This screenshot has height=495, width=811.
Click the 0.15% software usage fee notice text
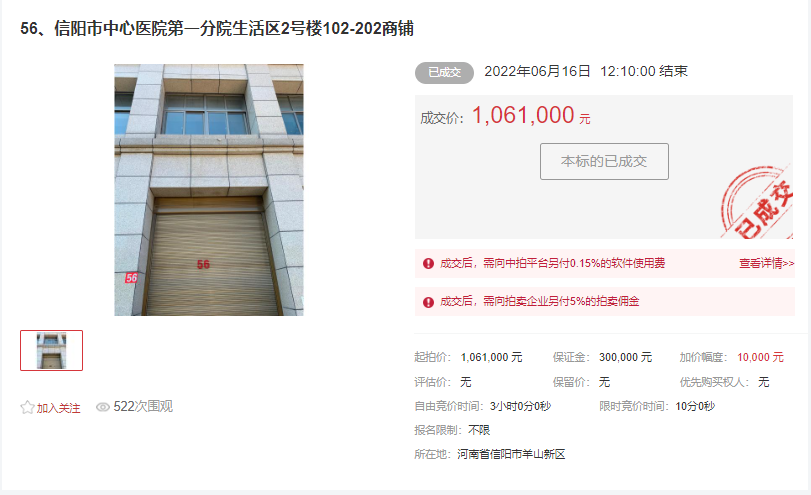(x=552, y=264)
